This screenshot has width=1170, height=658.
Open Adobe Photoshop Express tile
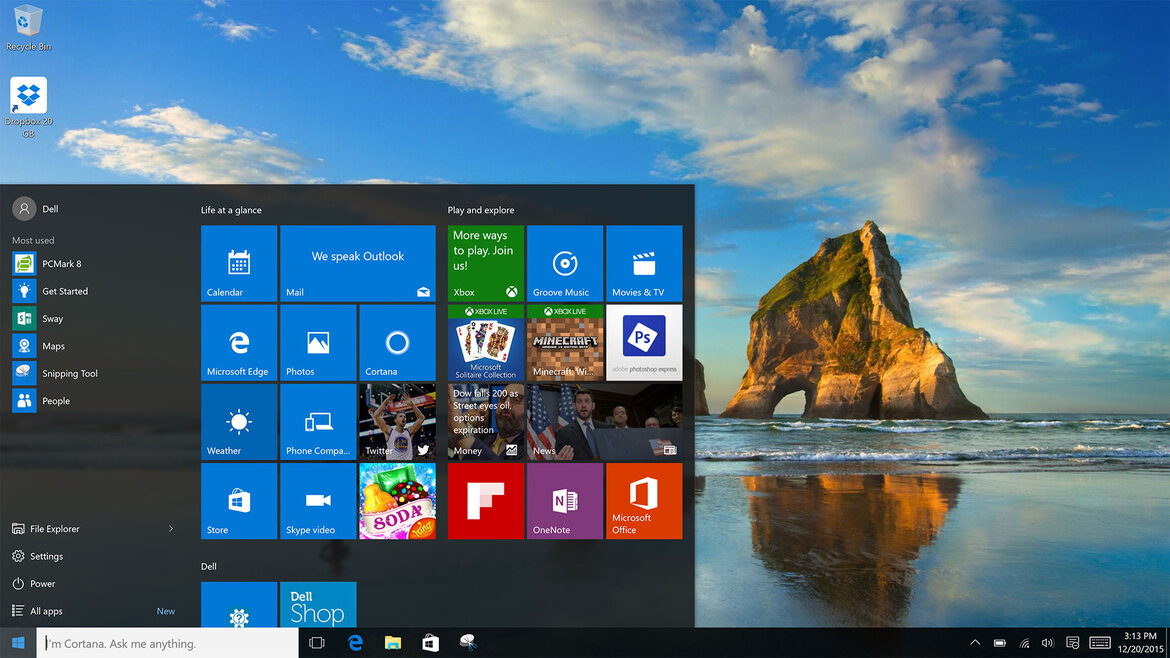tap(644, 342)
